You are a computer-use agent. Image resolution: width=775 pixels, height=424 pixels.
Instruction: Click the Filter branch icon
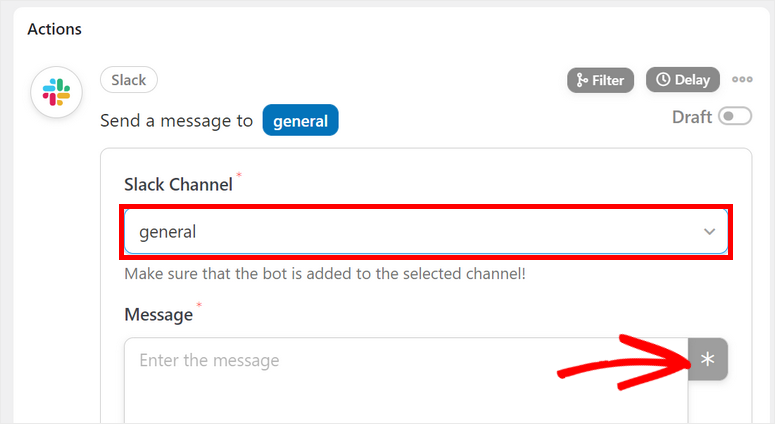tap(581, 80)
